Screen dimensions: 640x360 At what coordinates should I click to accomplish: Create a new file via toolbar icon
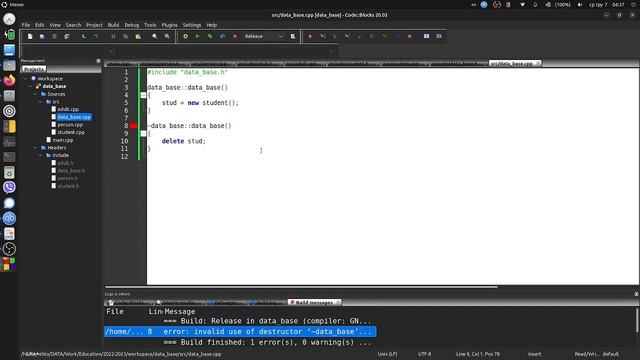click(30, 36)
